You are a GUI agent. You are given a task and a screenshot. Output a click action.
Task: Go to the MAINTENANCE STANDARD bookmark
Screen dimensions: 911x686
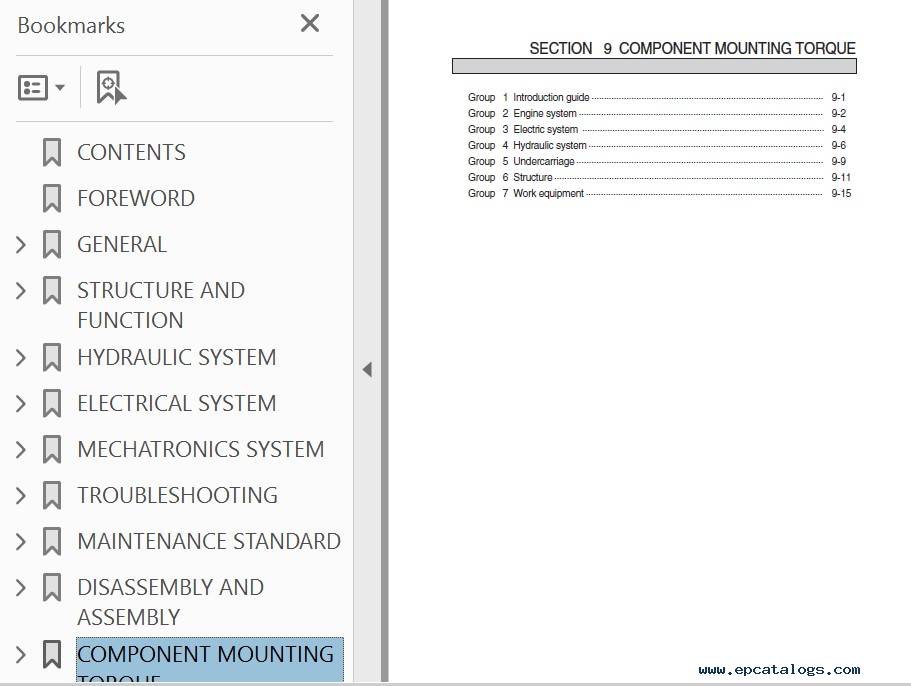tap(209, 541)
